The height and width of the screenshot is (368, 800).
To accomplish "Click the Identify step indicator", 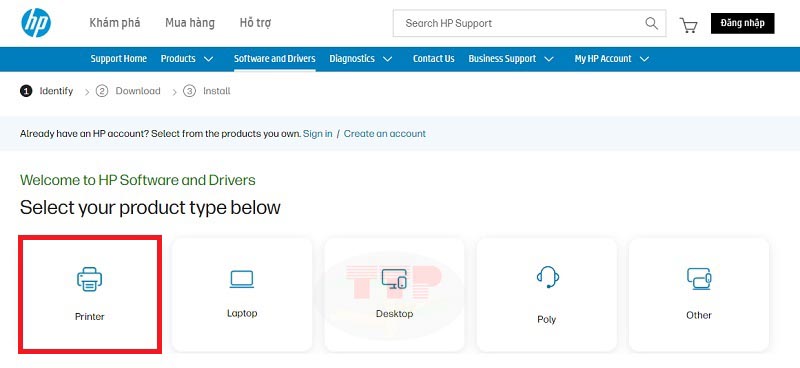I will [46, 91].
